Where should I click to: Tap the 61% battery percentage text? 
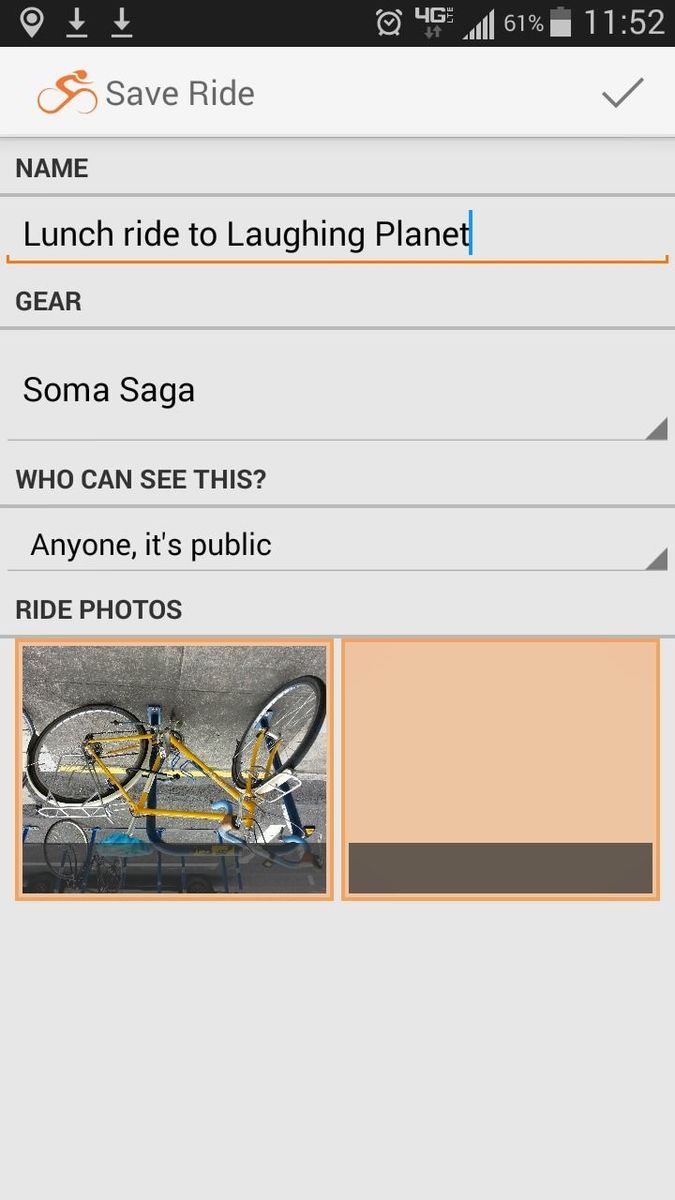click(523, 22)
